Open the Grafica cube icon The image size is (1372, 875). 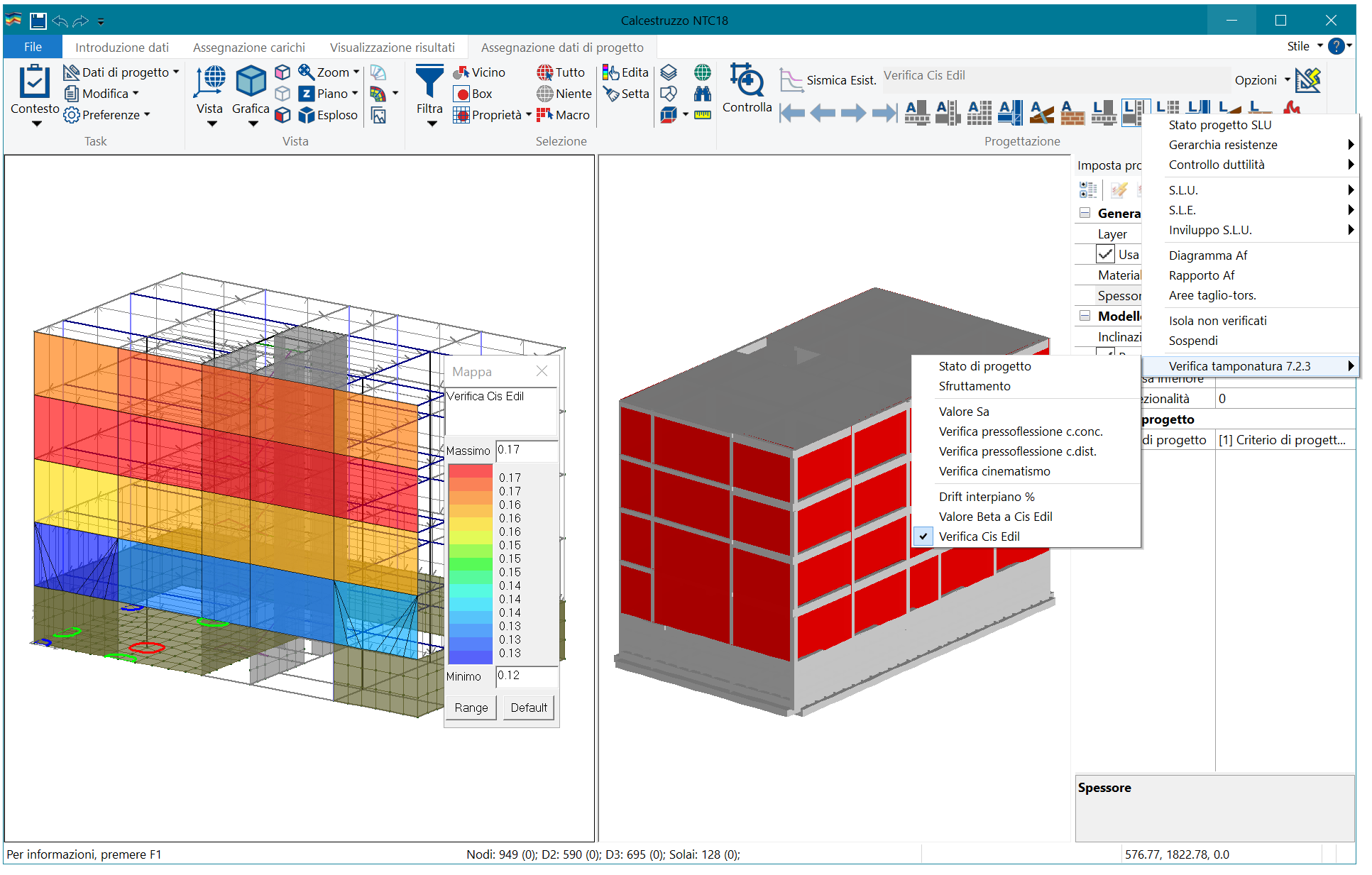click(x=251, y=81)
